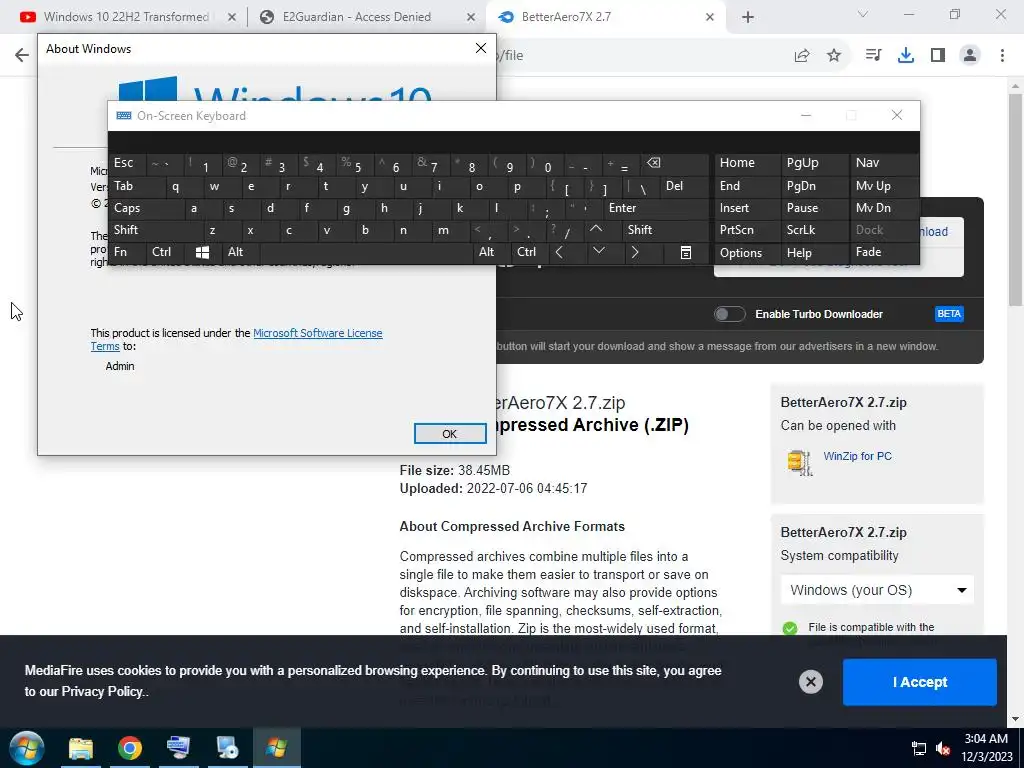The image size is (1024, 768).
Task: Click PrtScn key on On-Screen Keyboard
Action: pyautogui.click(x=747, y=230)
